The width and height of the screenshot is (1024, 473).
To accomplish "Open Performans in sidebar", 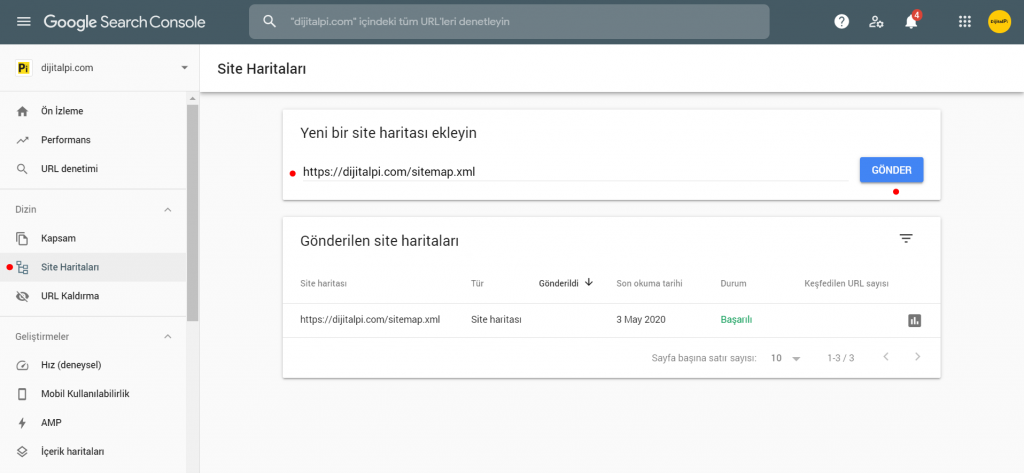I will [x=66, y=140].
